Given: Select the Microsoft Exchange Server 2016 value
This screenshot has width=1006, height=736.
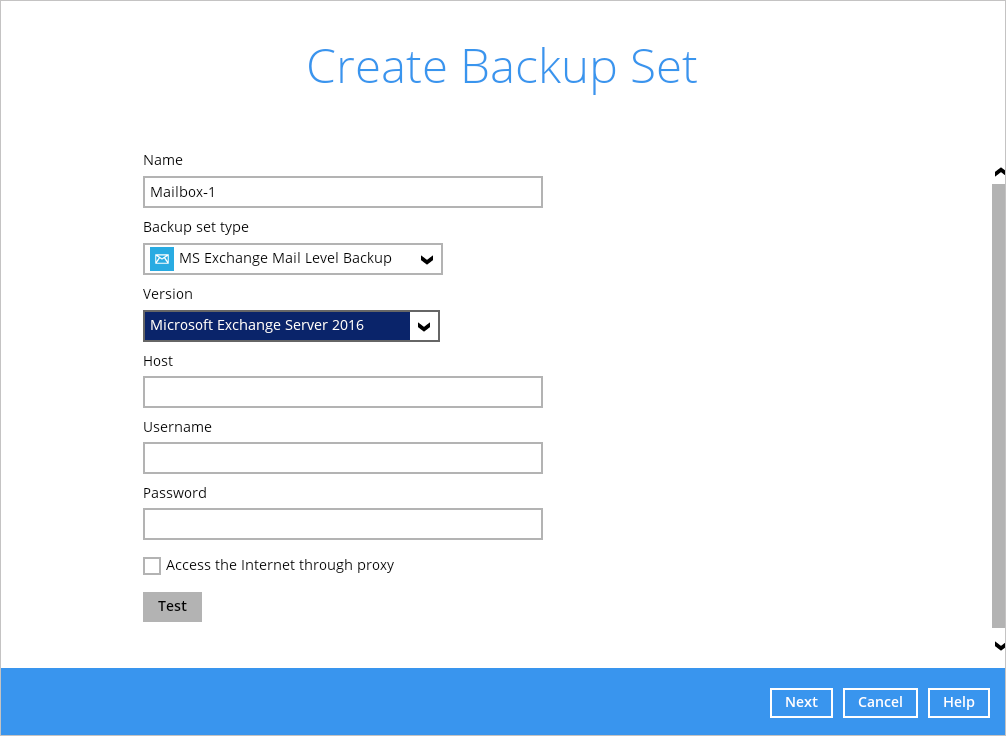Looking at the screenshot, I should (277, 326).
